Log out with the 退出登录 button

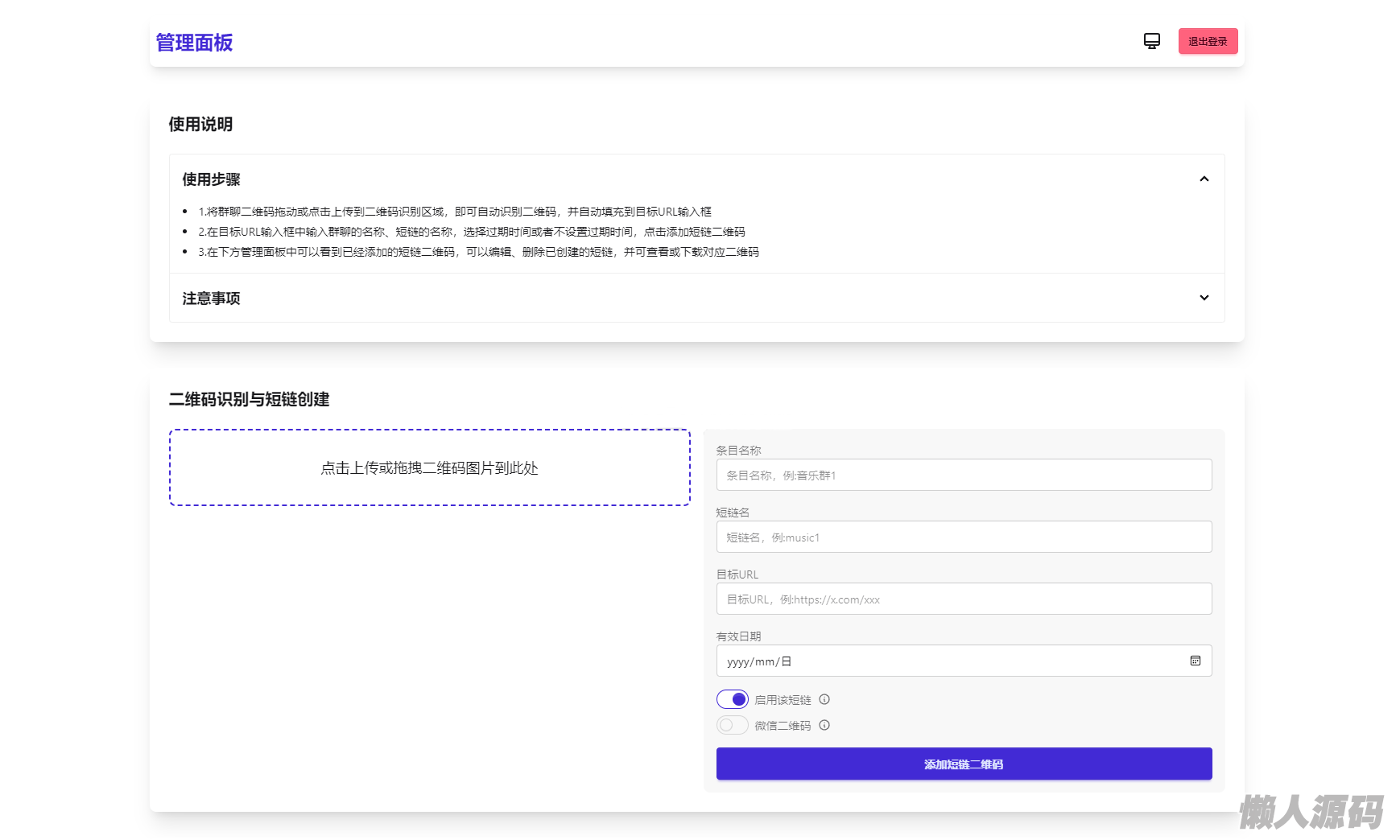[1208, 41]
